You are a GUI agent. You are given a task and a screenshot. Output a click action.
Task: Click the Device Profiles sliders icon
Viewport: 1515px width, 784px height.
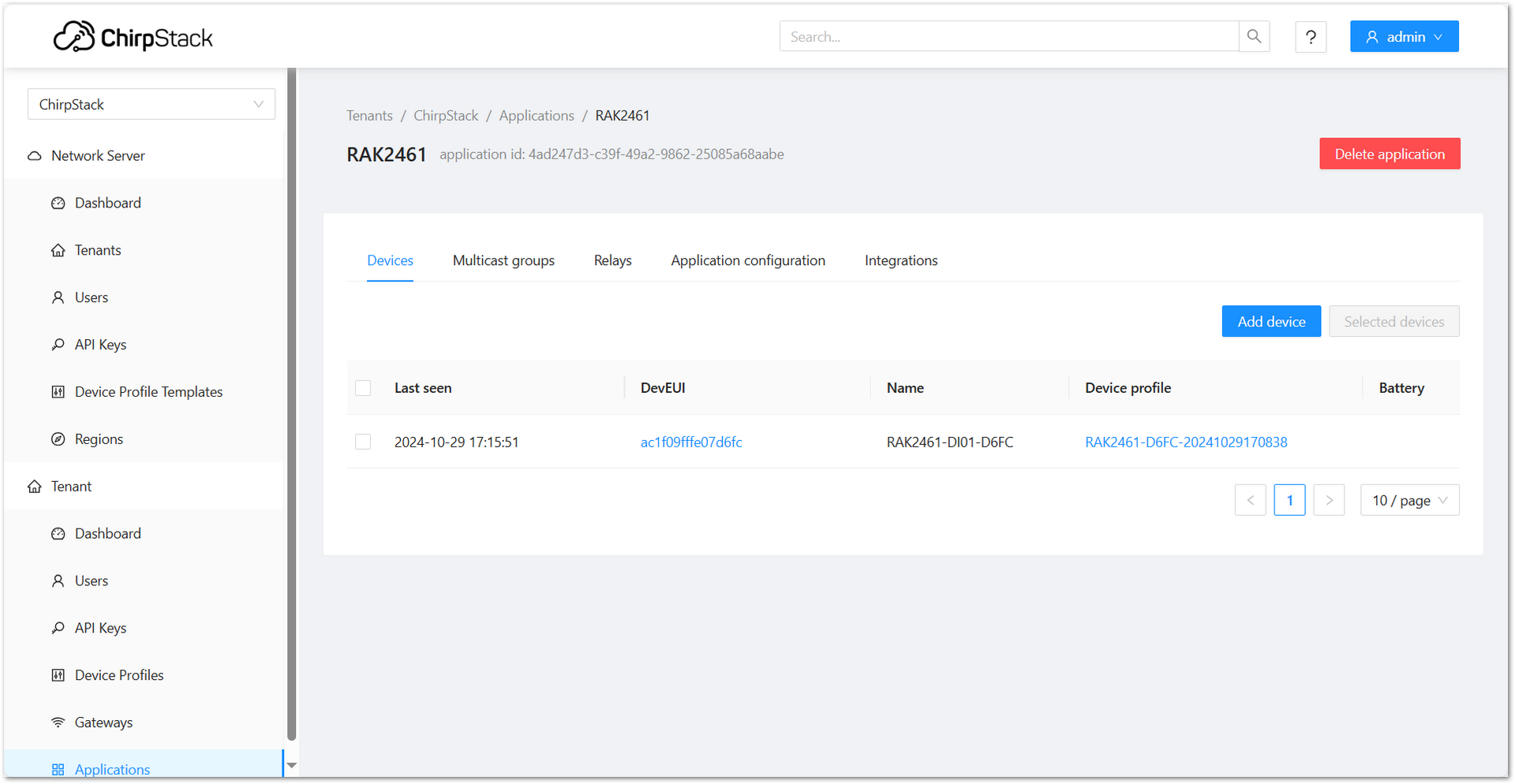click(x=58, y=675)
